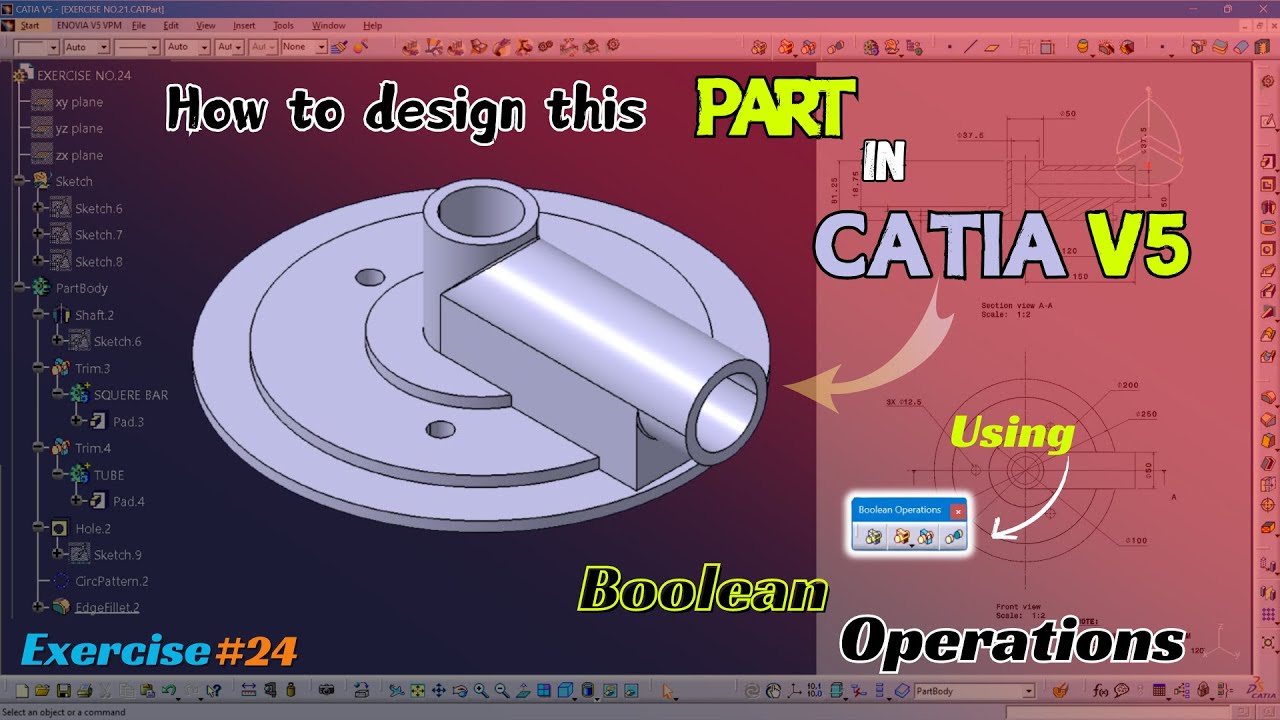Select the Fit All In view icon
This screenshot has width=1280, height=720.
tap(417, 690)
